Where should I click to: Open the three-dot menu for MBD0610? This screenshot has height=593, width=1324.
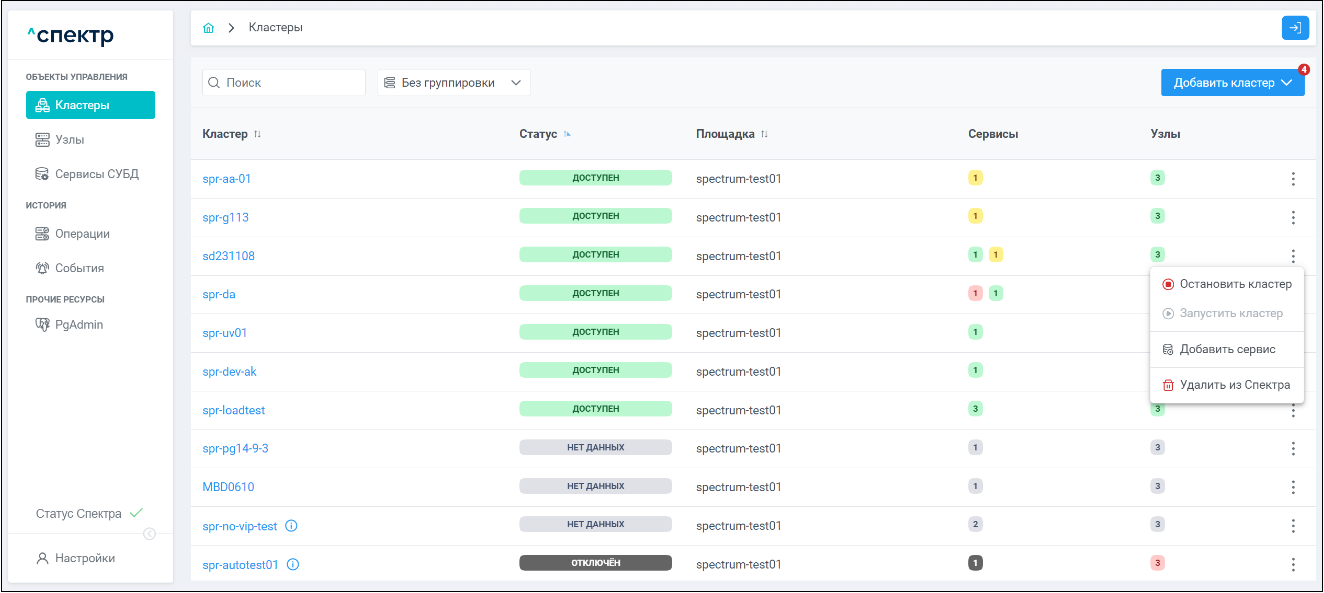[1292, 487]
